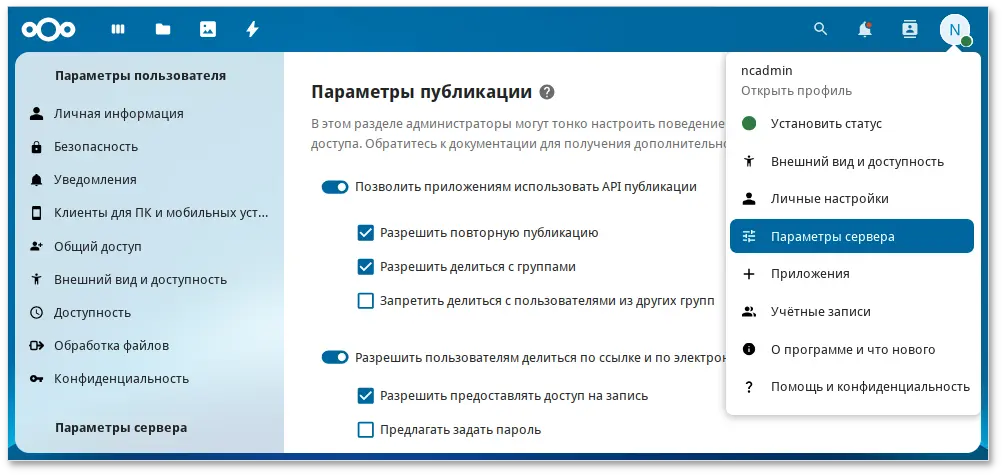Screen dimensions: 1002x475
Task: Open Внешний вид и доступность from user menu
Action: click(x=852, y=161)
